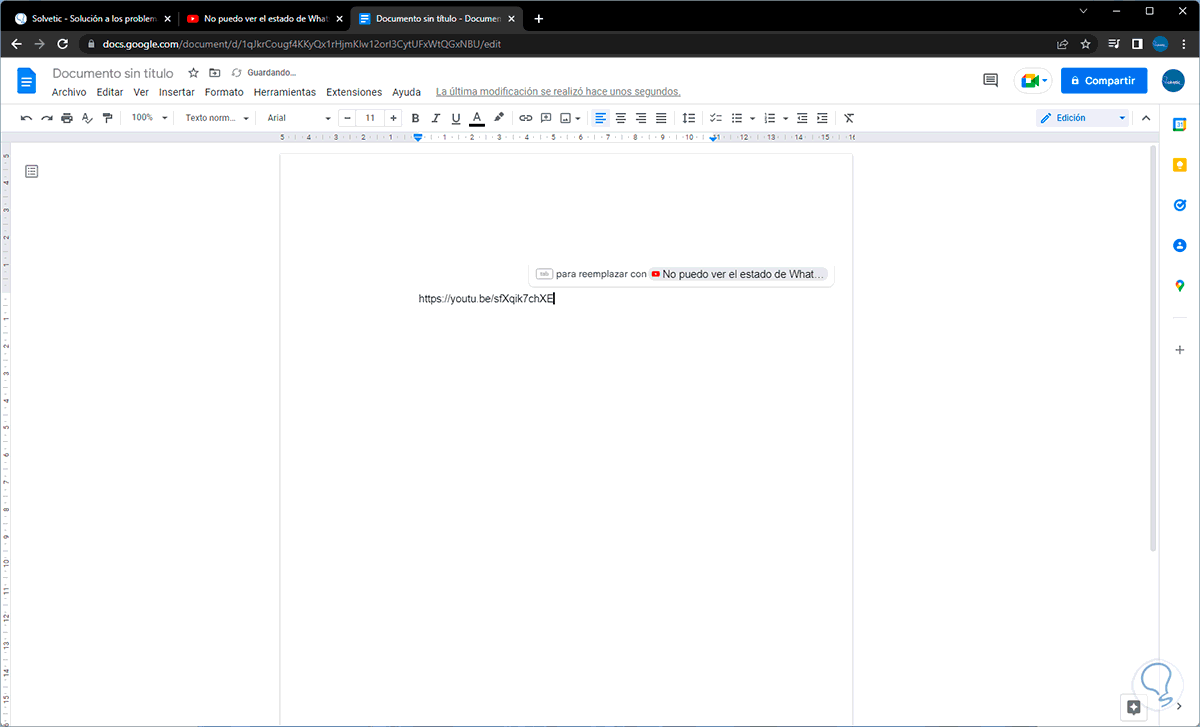This screenshot has height=727, width=1200.
Task: Click the move-to-folder icon next to title
Action: (x=214, y=73)
